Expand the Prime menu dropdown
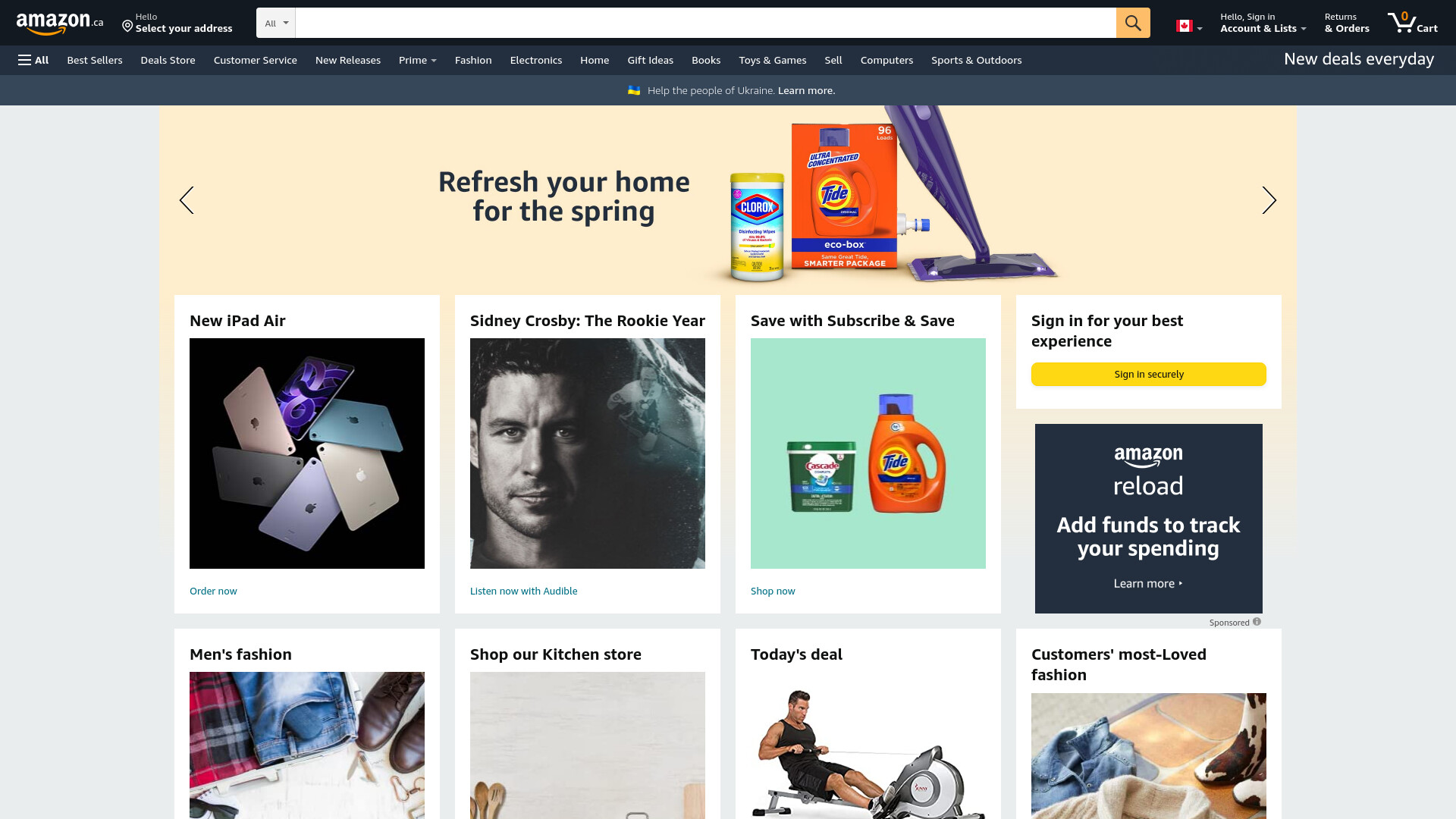This screenshot has height=819, width=1456. (x=418, y=60)
